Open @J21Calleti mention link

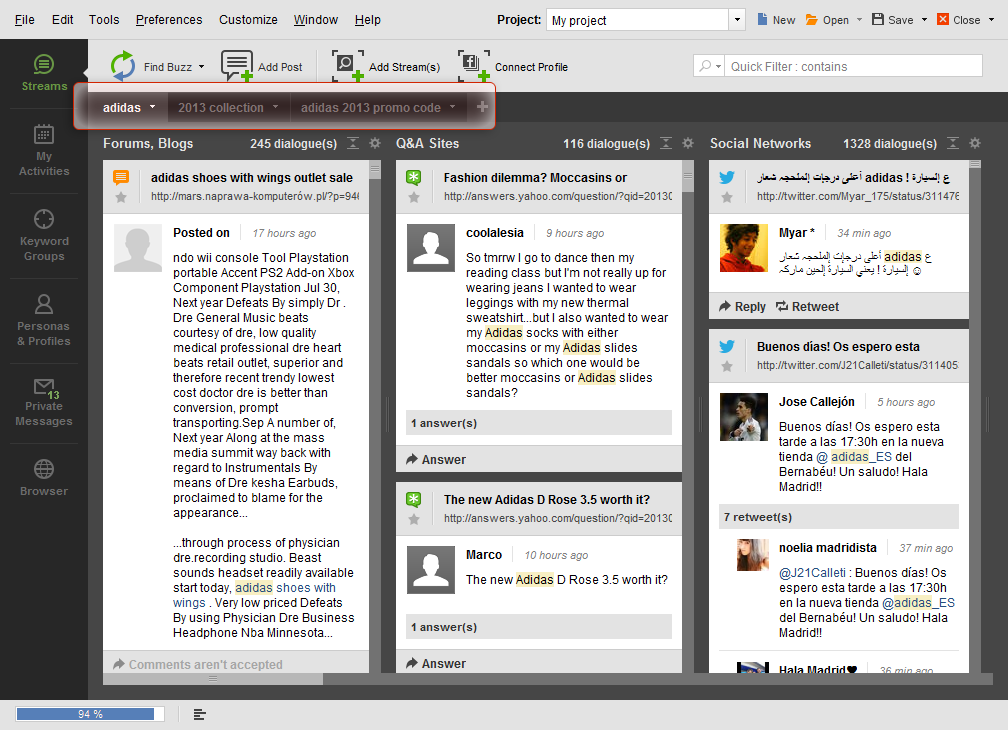[x=813, y=573]
